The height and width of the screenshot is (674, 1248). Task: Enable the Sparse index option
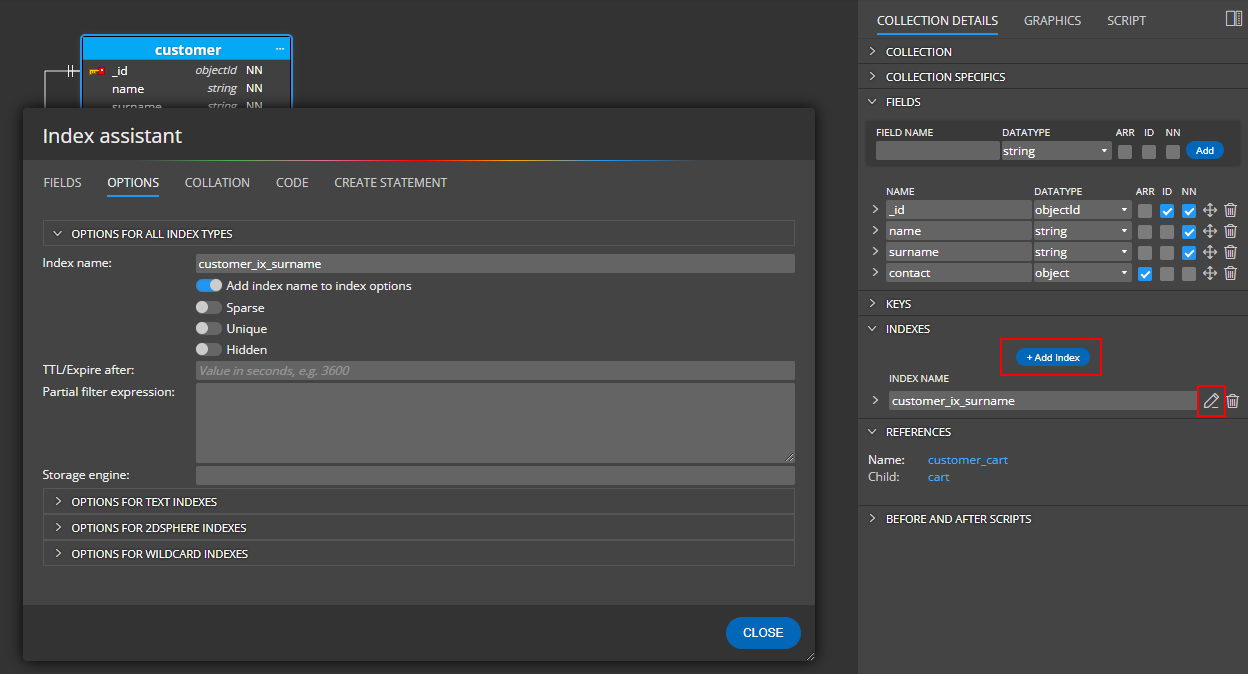207,307
